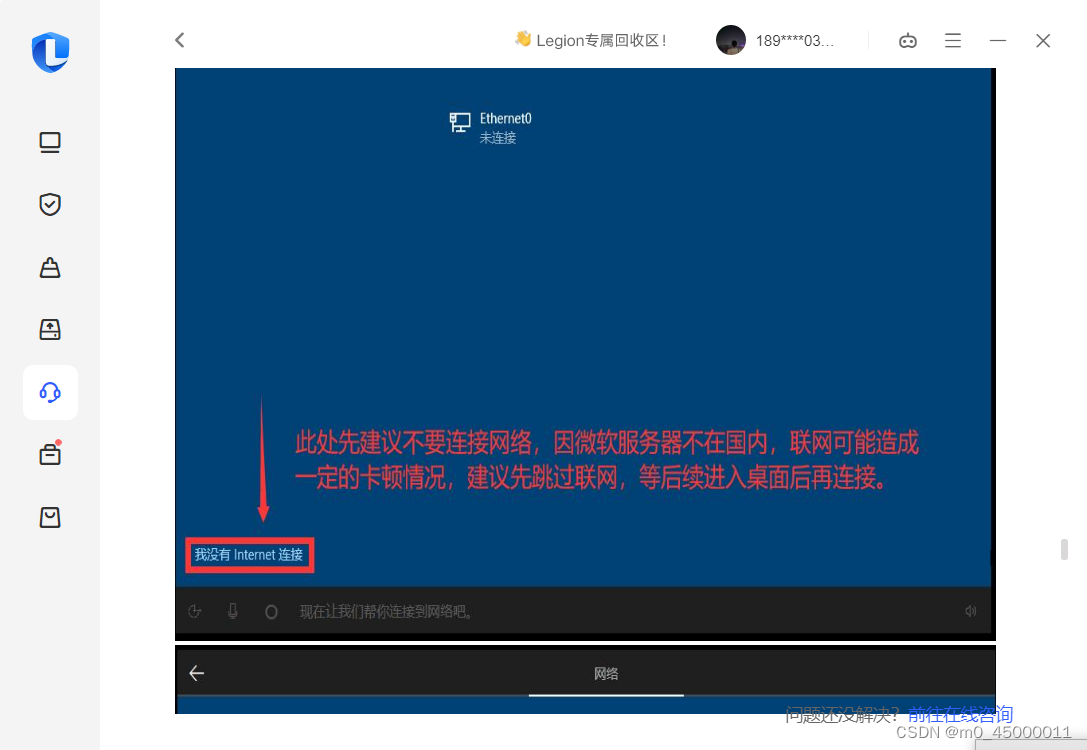Click the user avatar picture

click(x=731, y=40)
